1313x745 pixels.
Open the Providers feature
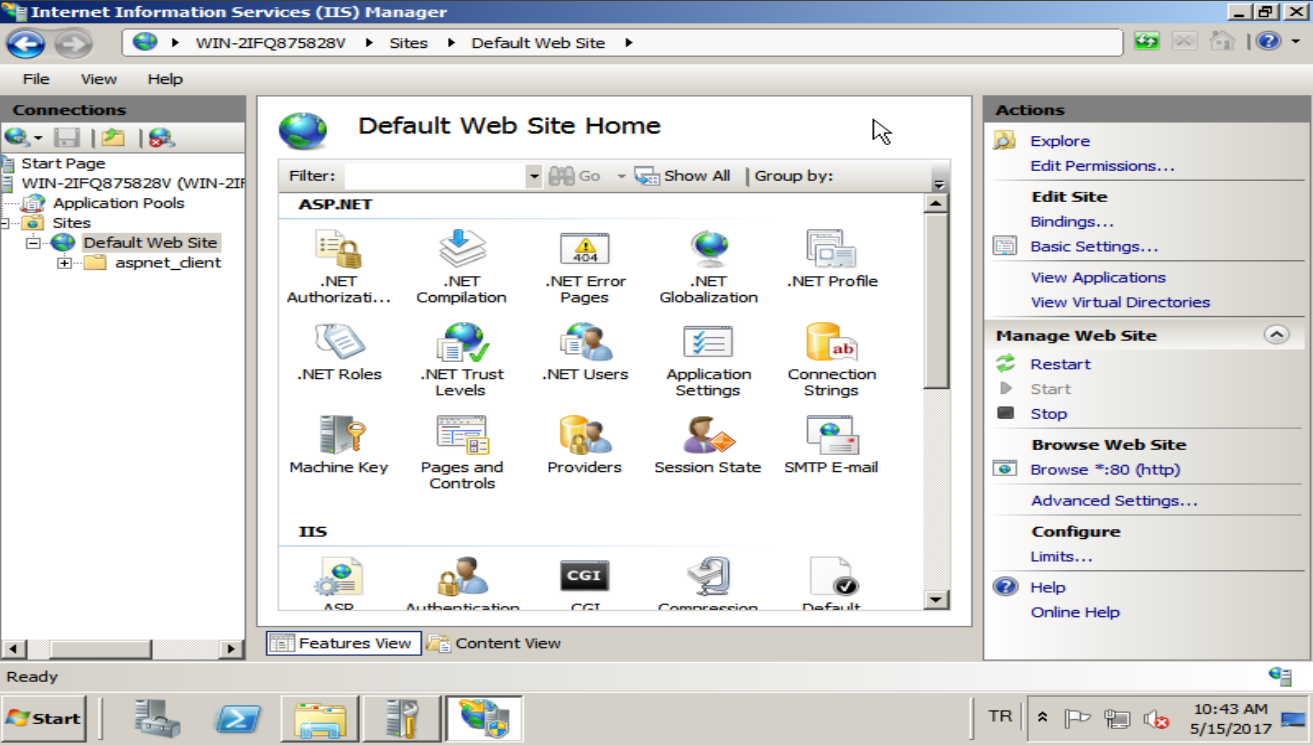click(x=585, y=444)
